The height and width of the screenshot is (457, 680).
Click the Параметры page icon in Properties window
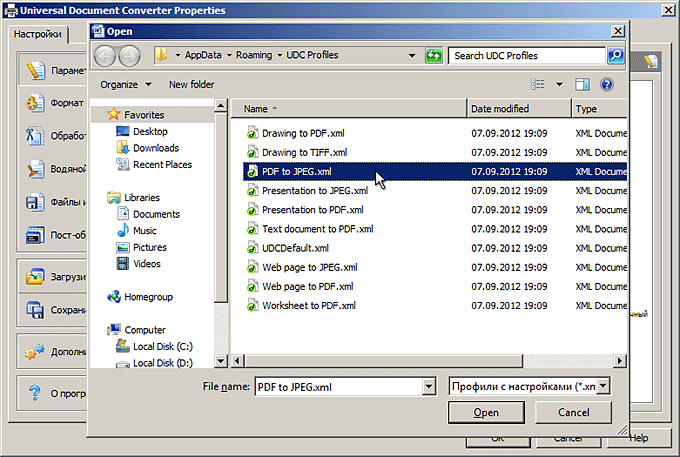35,70
